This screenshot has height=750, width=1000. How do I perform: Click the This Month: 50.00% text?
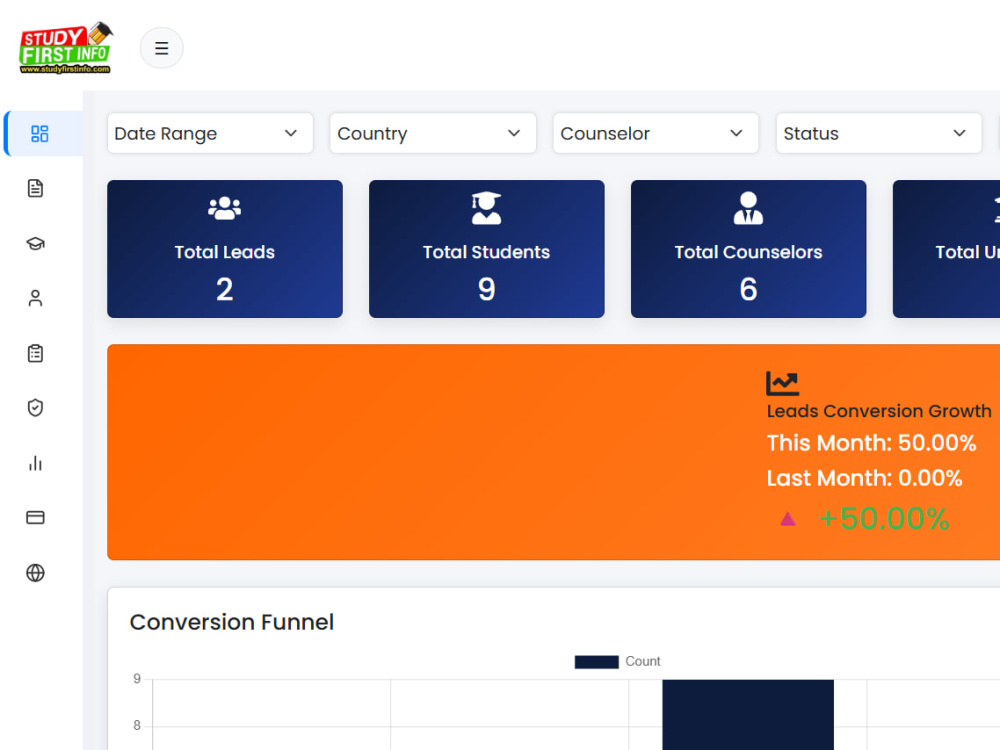point(871,443)
